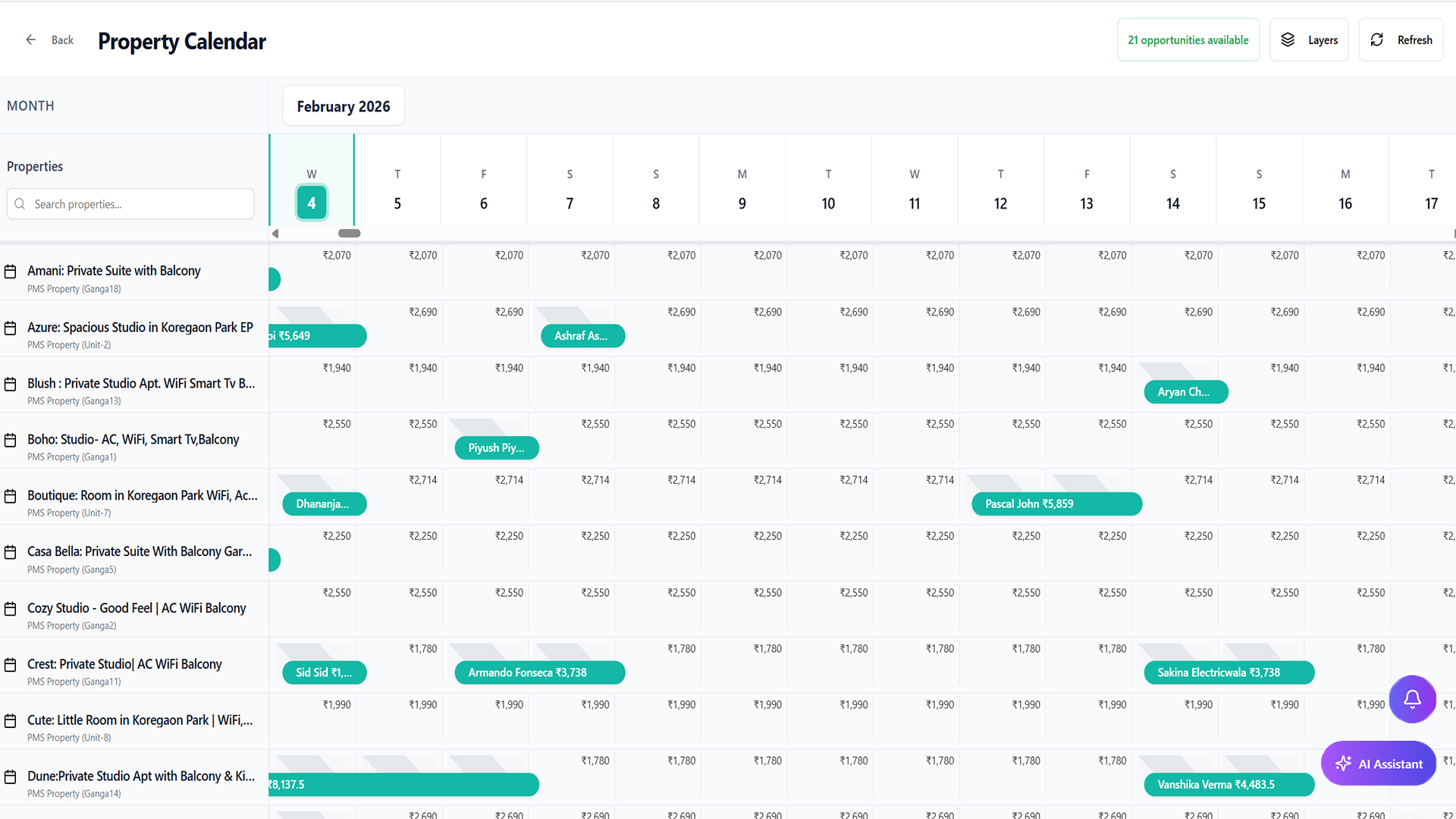Select Saturday 14 column header
Viewport: 1456px width, 819px height.
tap(1172, 190)
